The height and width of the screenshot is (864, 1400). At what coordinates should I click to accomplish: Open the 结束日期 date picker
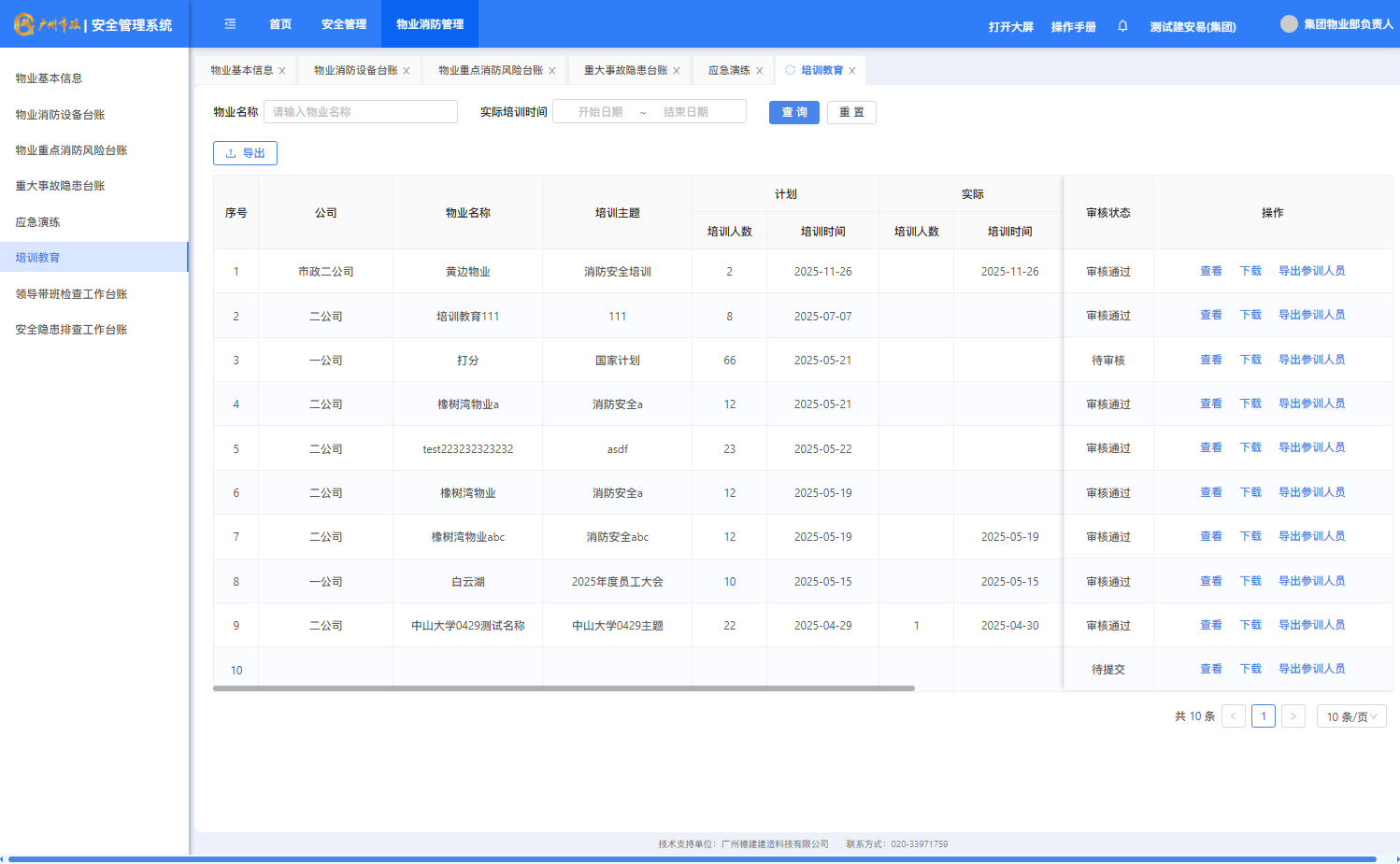[x=686, y=112]
